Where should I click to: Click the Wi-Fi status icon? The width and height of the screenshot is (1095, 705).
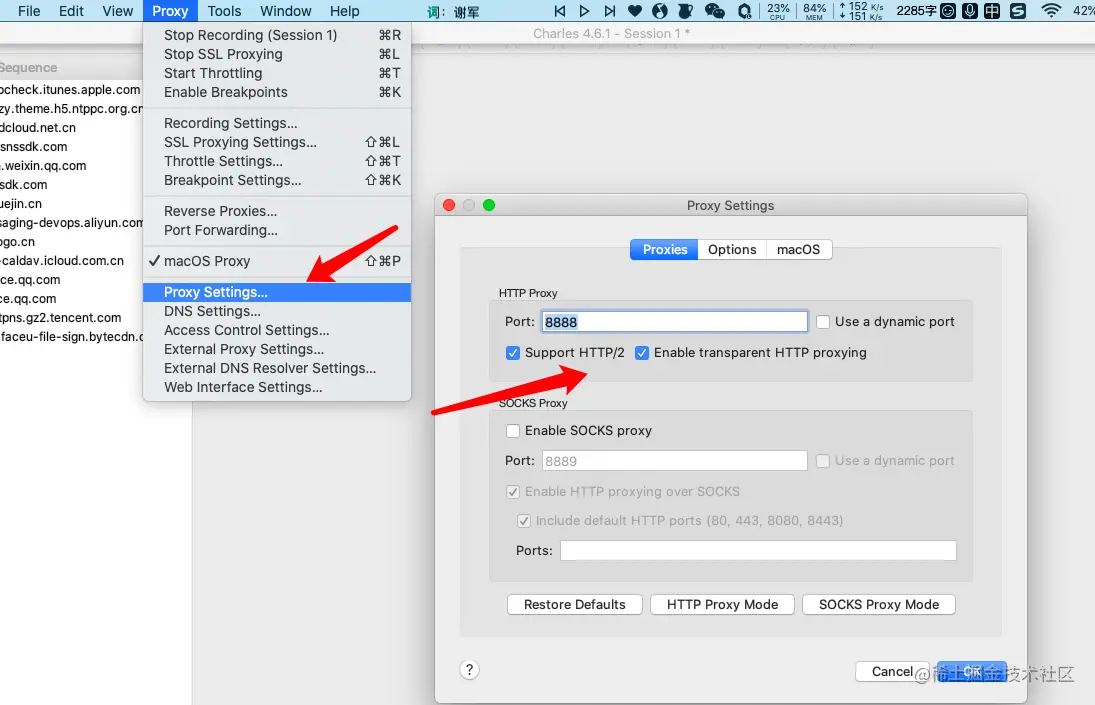[x=1050, y=10]
